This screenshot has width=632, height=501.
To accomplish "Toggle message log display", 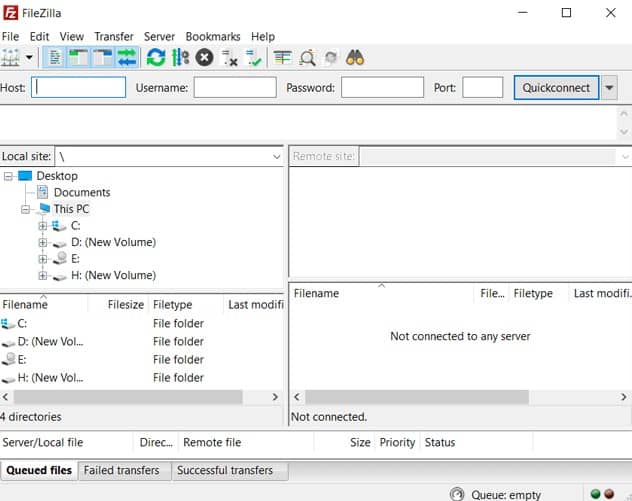I will tap(55, 58).
